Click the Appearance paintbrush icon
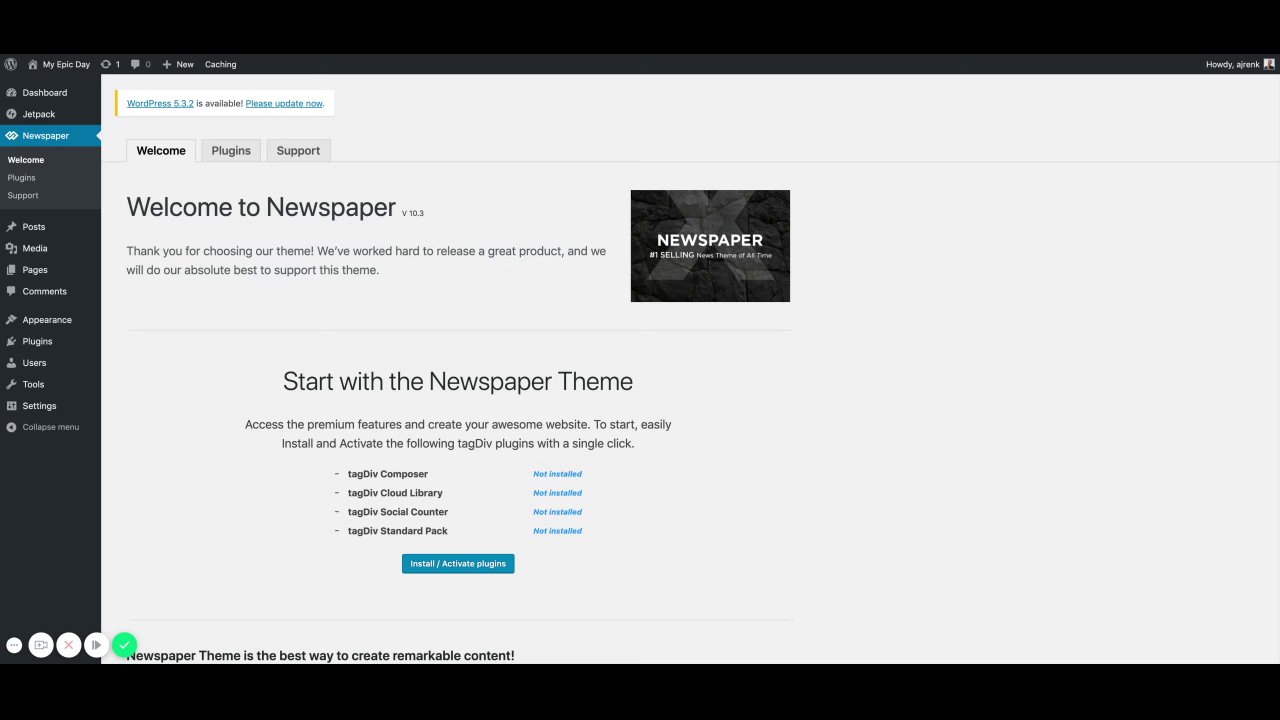Image resolution: width=1280 pixels, height=720 pixels. point(11,320)
